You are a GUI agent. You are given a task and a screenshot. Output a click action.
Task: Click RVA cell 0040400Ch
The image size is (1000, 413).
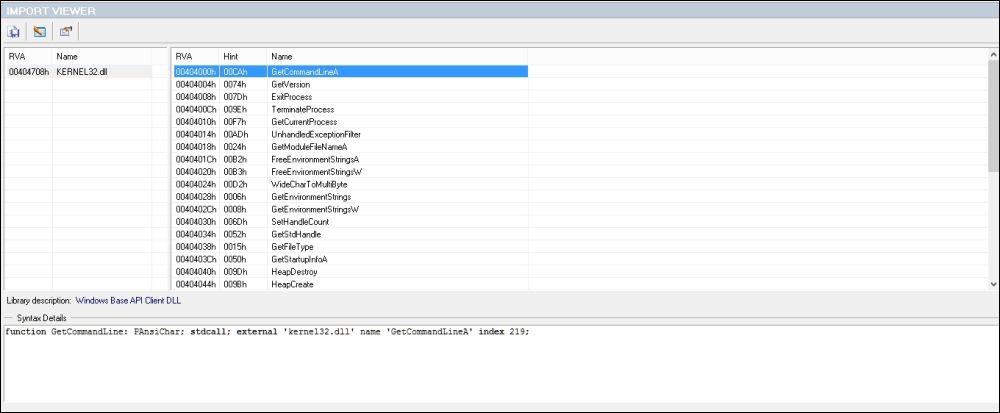coord(196,110)
